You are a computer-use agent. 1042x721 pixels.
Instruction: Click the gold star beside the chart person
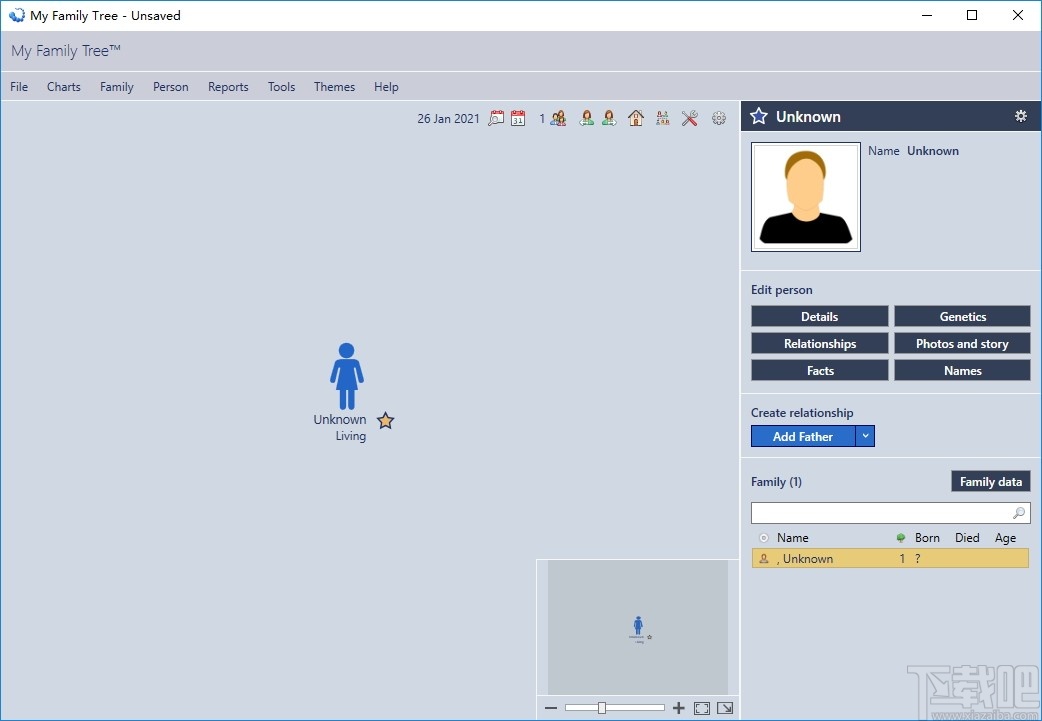pyautogui.click(x=385, y=421)
